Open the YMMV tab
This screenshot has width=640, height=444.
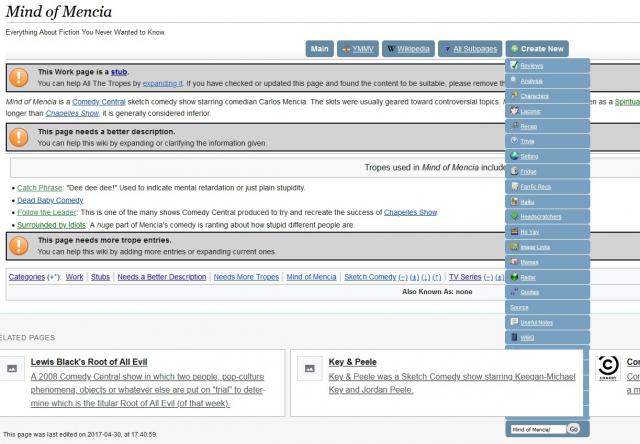tap(357, 48)
